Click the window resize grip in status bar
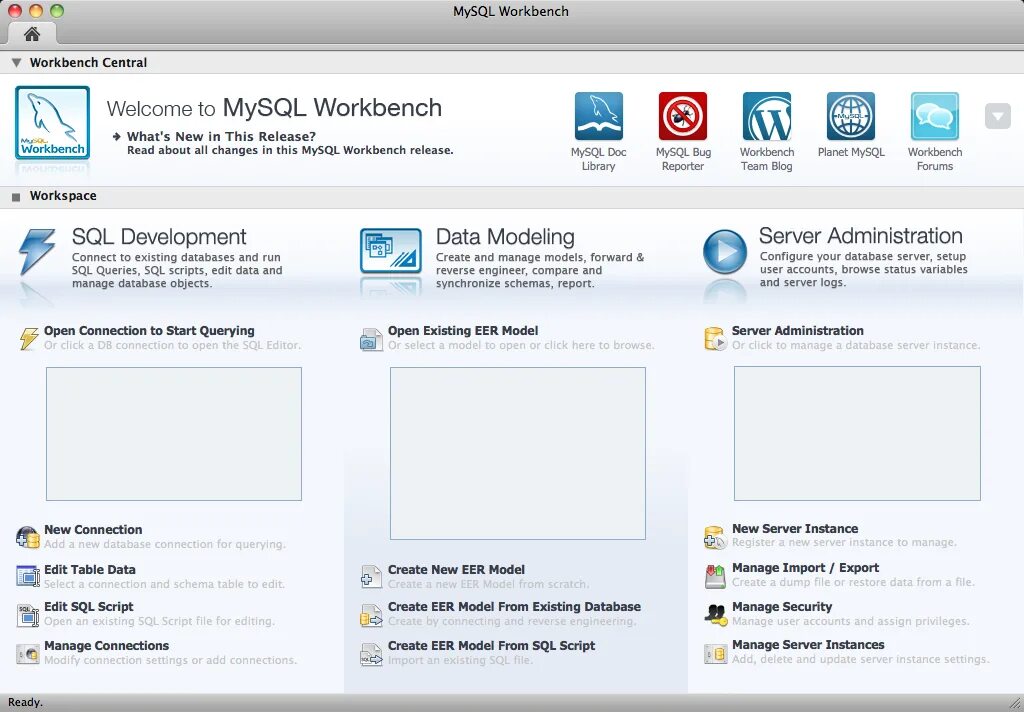1024x712 pixels. pos(1015,704)
